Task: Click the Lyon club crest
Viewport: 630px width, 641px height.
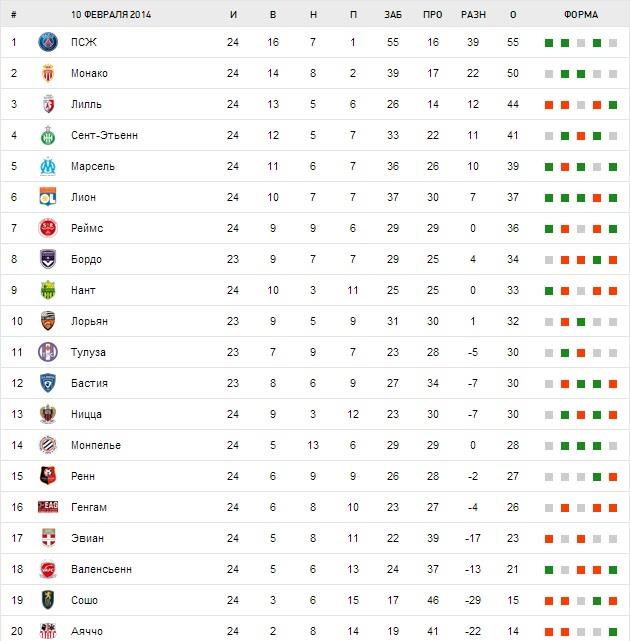Action: pos(47,197)
